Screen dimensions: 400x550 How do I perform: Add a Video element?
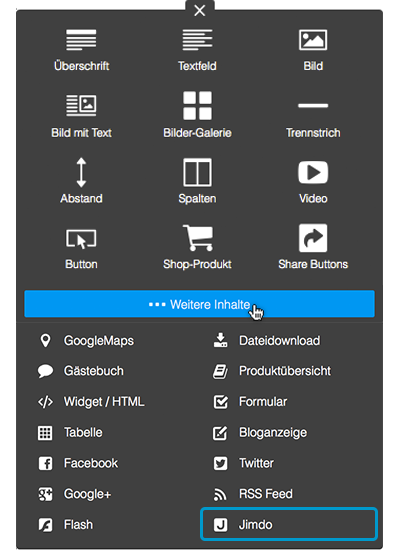pyautogui.click(x=313, y=180)
